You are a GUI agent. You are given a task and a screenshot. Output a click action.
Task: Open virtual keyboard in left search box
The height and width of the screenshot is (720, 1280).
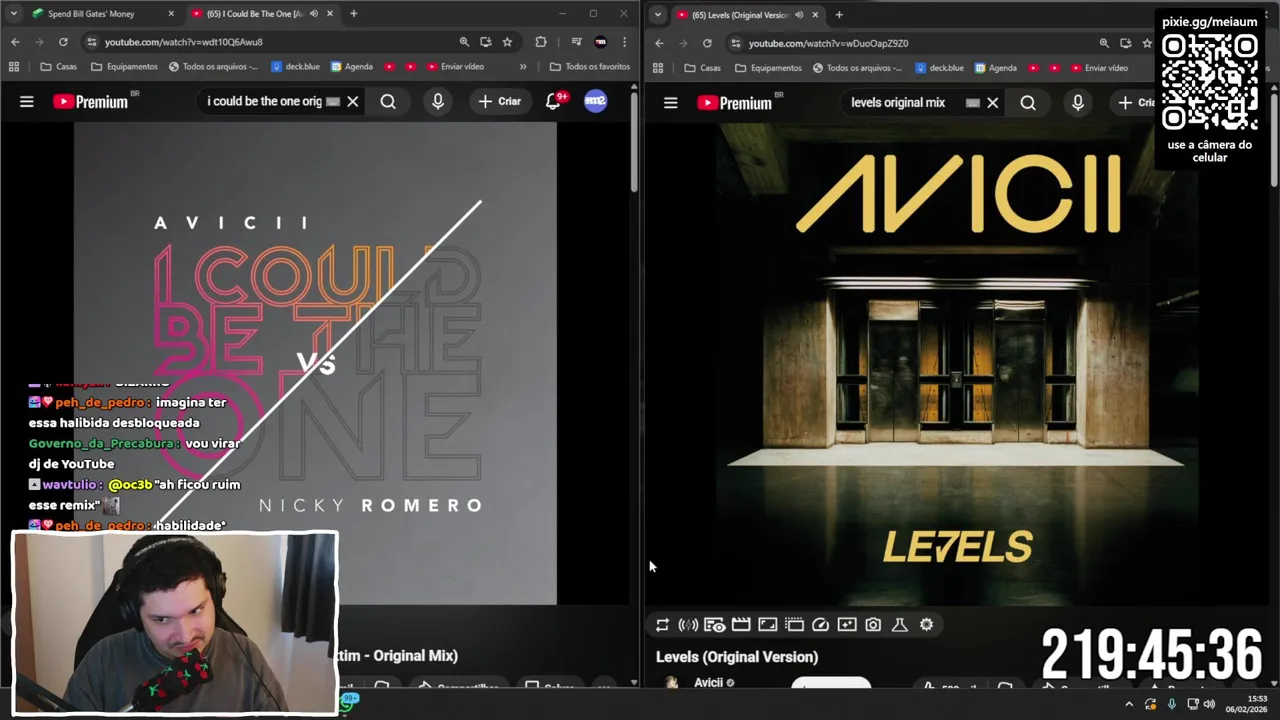coord(333,101)
